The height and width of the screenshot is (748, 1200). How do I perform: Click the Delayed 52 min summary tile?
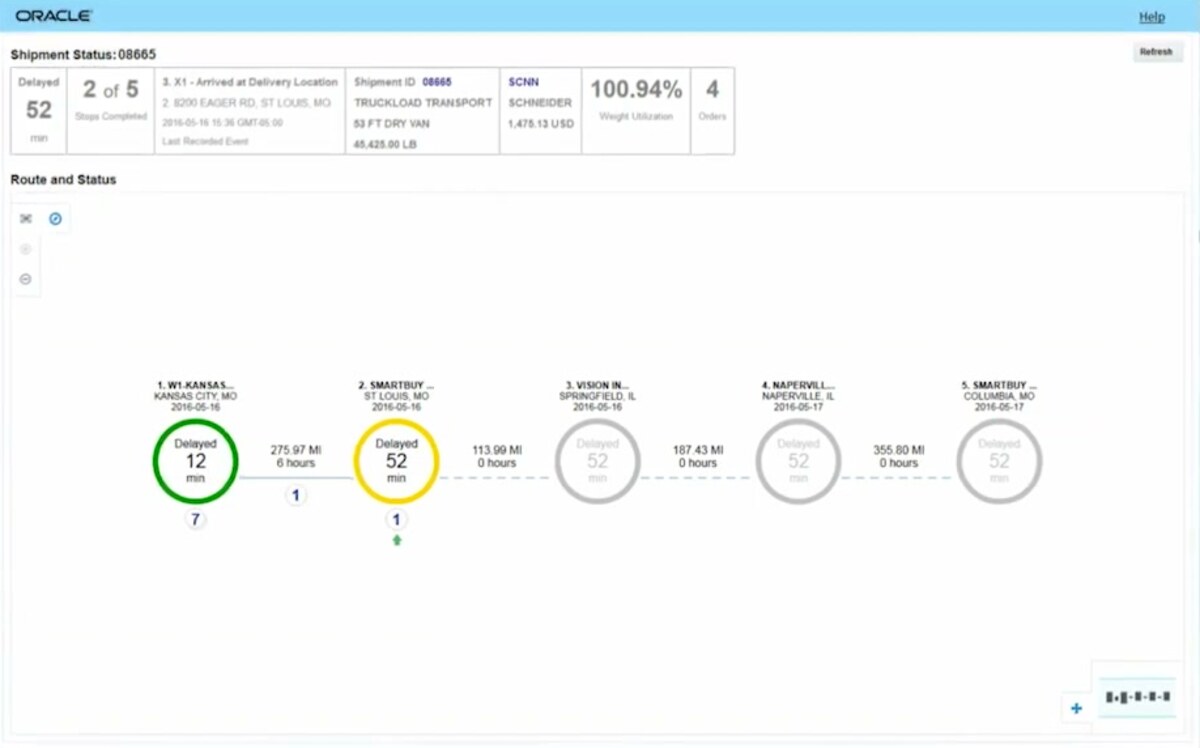pos(39,110)
